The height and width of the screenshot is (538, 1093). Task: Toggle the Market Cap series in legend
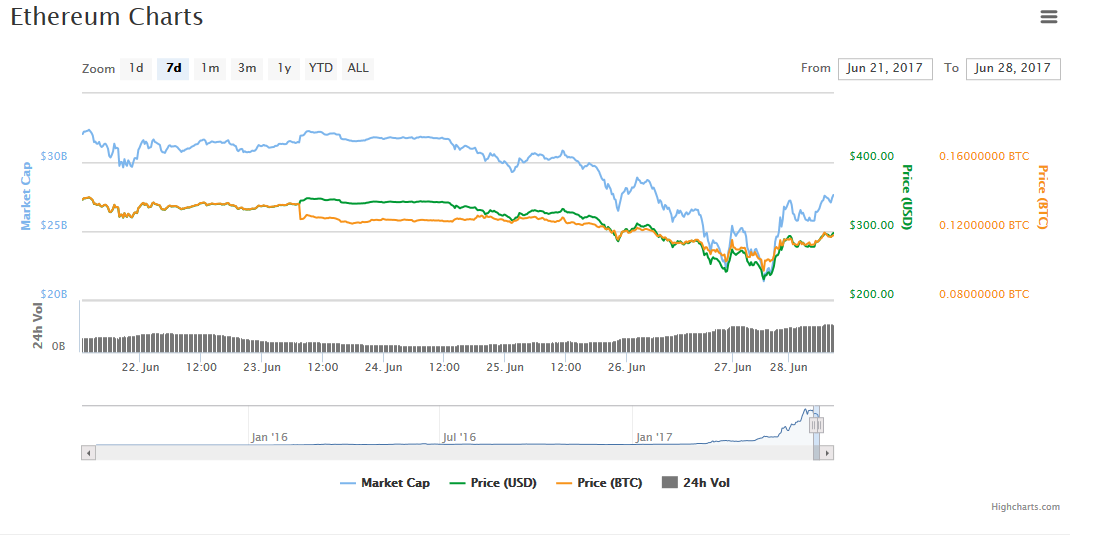pyautogui.click(x=385, y=482)
